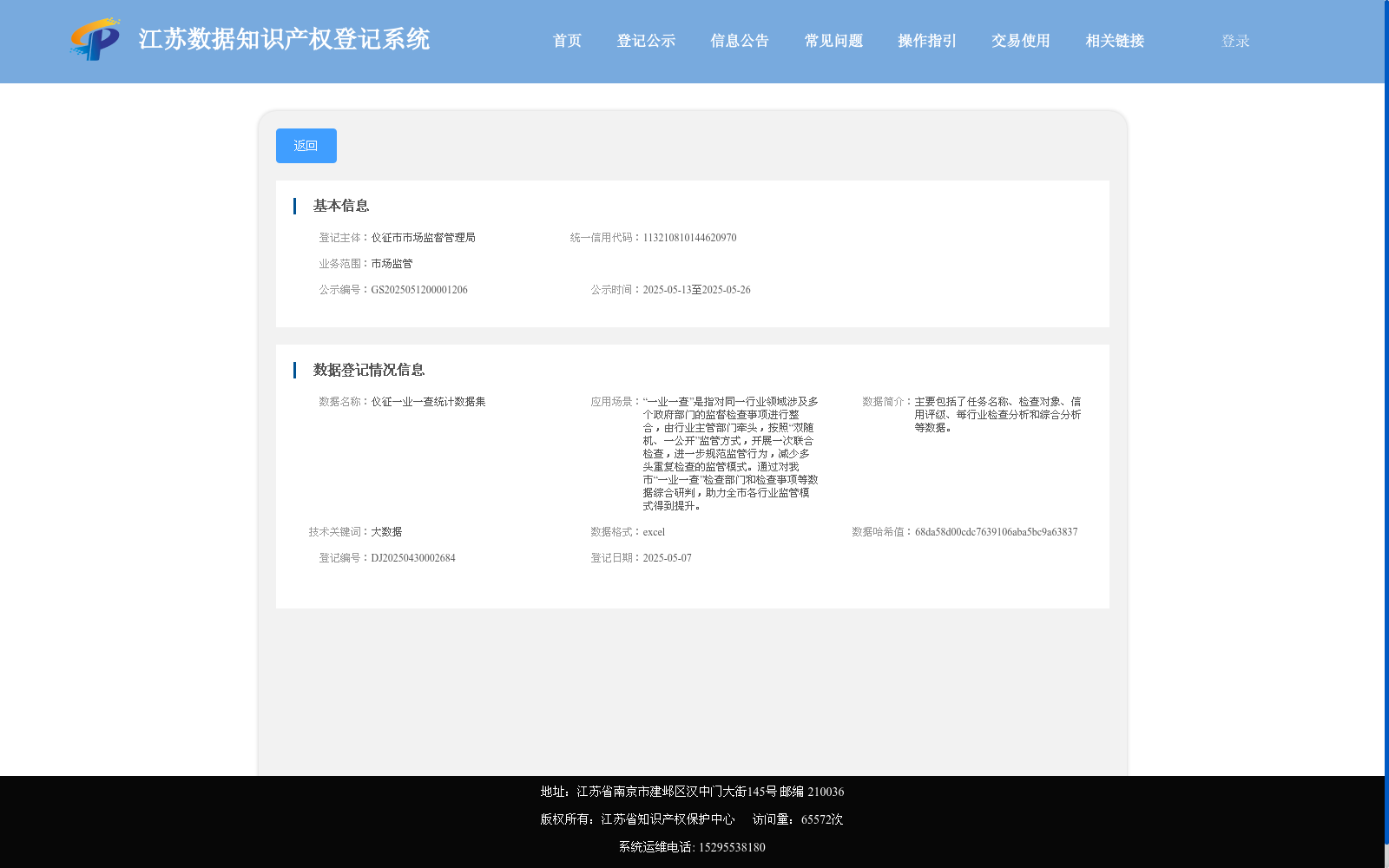1389x868 pixels.
Task: Click the site logo icon
Action: 95,39
